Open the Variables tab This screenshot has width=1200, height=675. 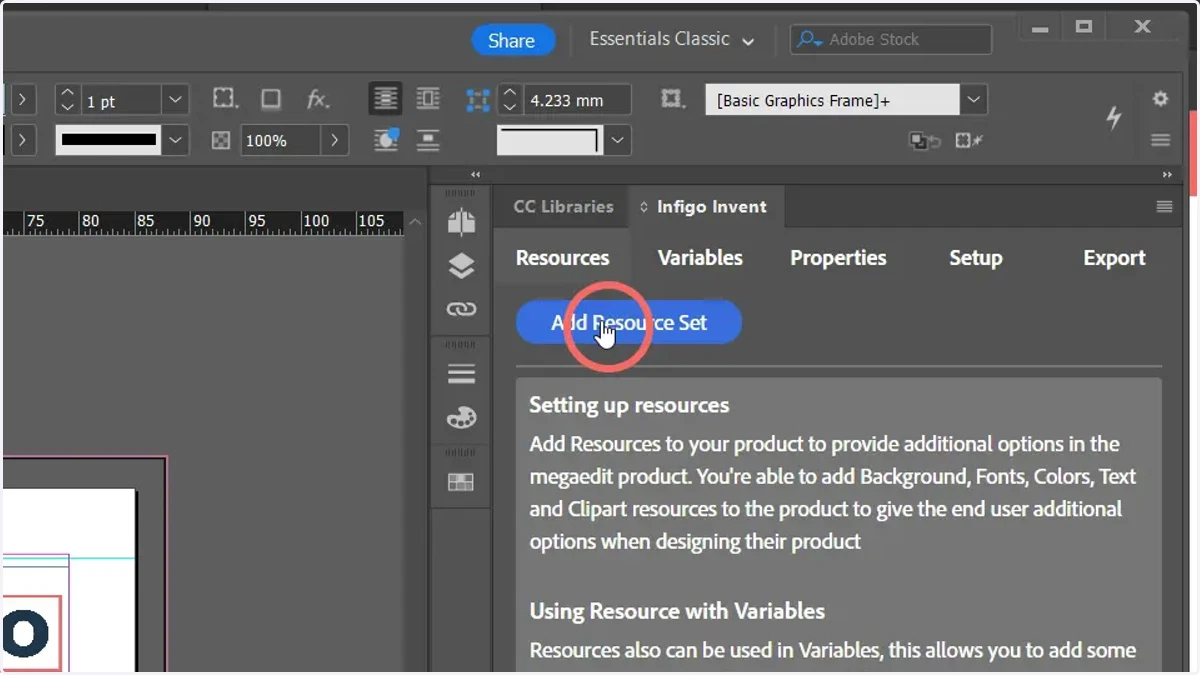tap(700, 258)
